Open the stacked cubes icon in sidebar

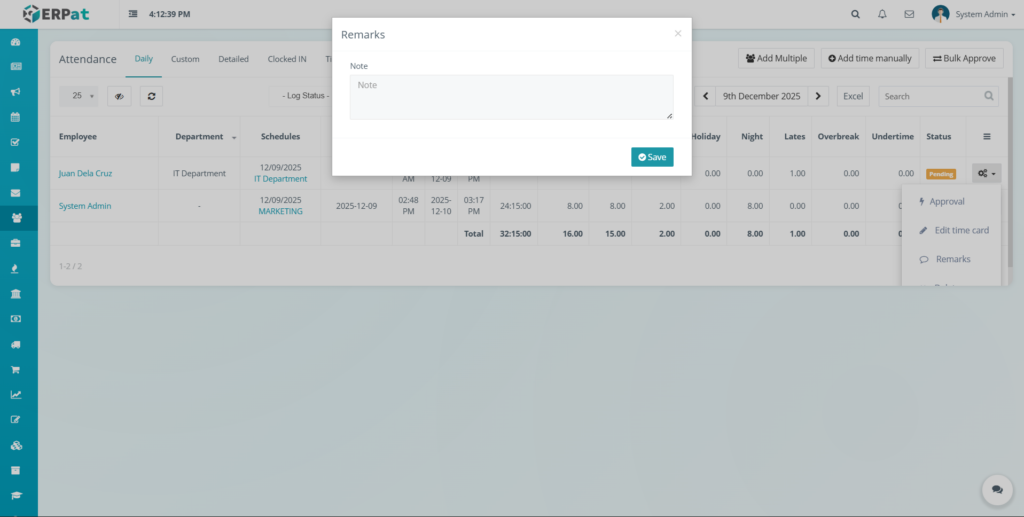tap(16, 445)
